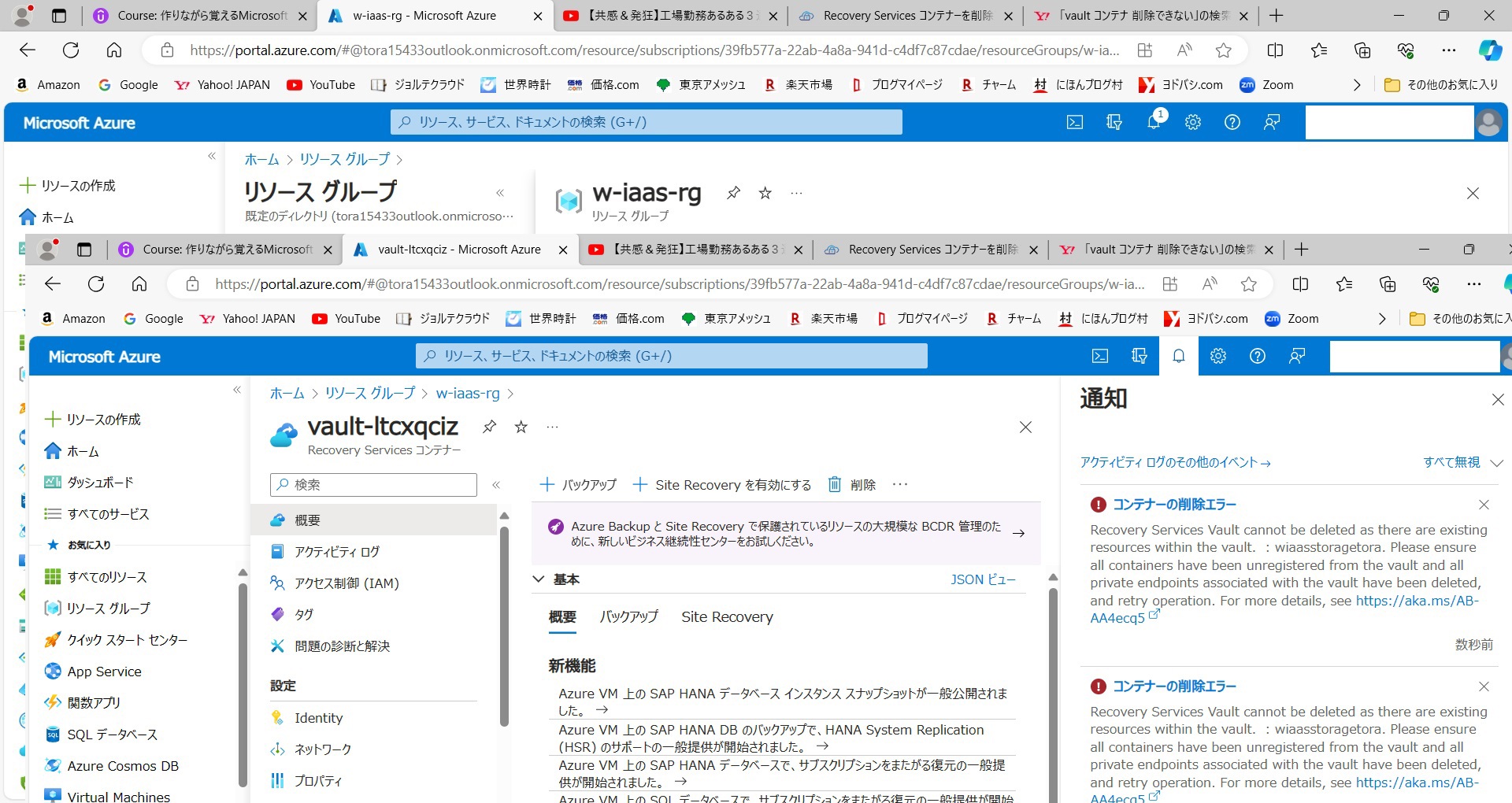The width and height of the screenshot is (1512, 803).
Task: Show more bookmarks in front window favorites bar
Action: pyautogui.click(x=1382, y=319)
